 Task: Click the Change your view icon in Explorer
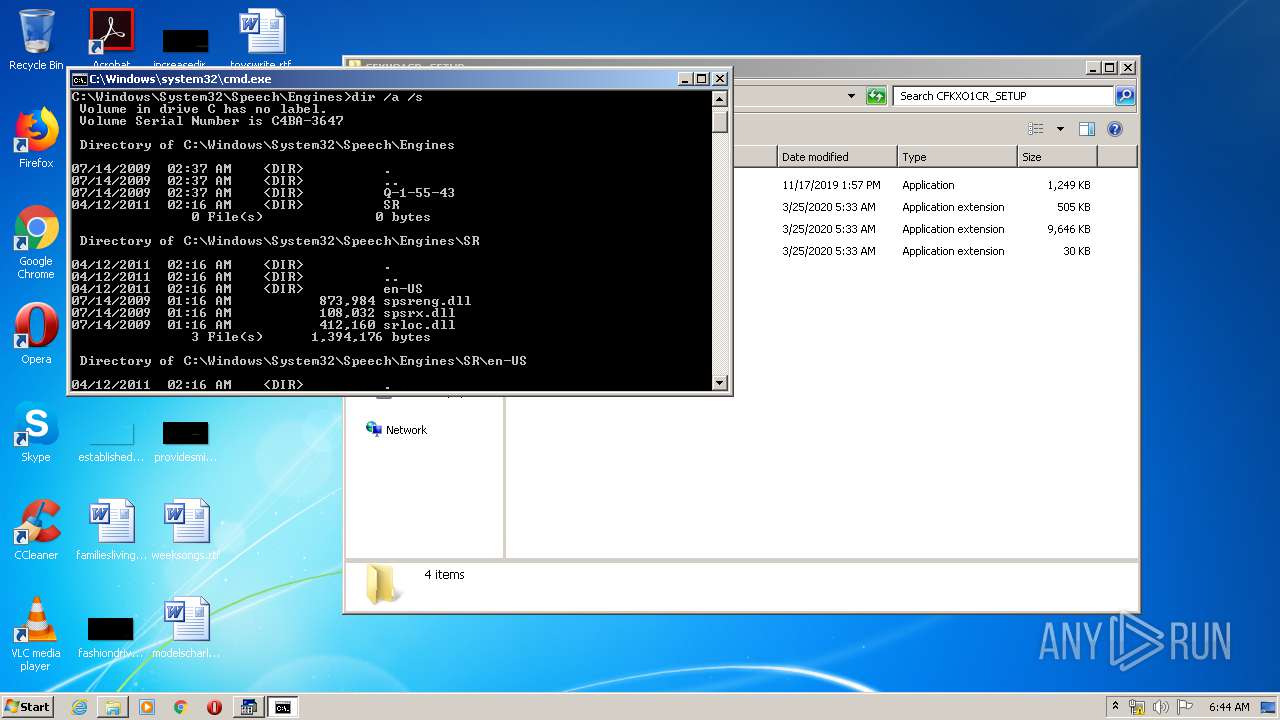point(1036,129)
